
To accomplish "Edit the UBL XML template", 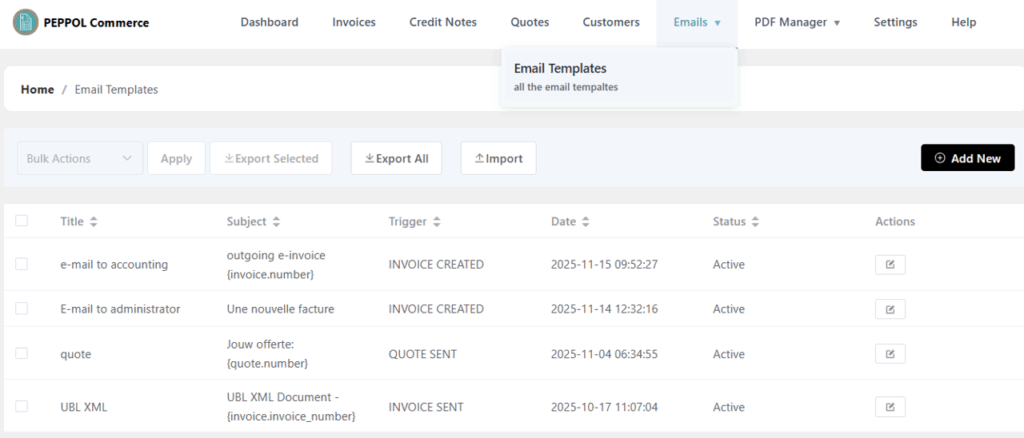I will pyautogui.click(x=890, y=407).
